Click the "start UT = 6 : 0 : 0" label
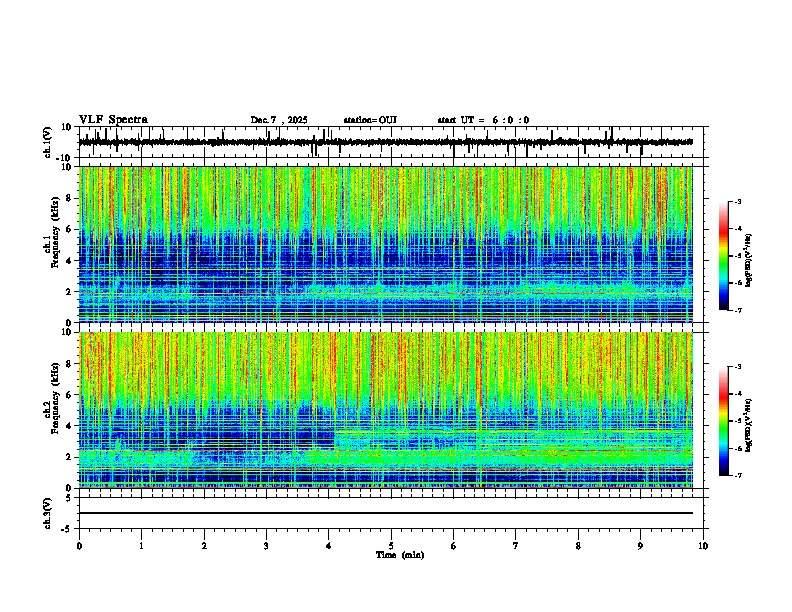Viewport: 792px width, 612px height. coord(483,120)
